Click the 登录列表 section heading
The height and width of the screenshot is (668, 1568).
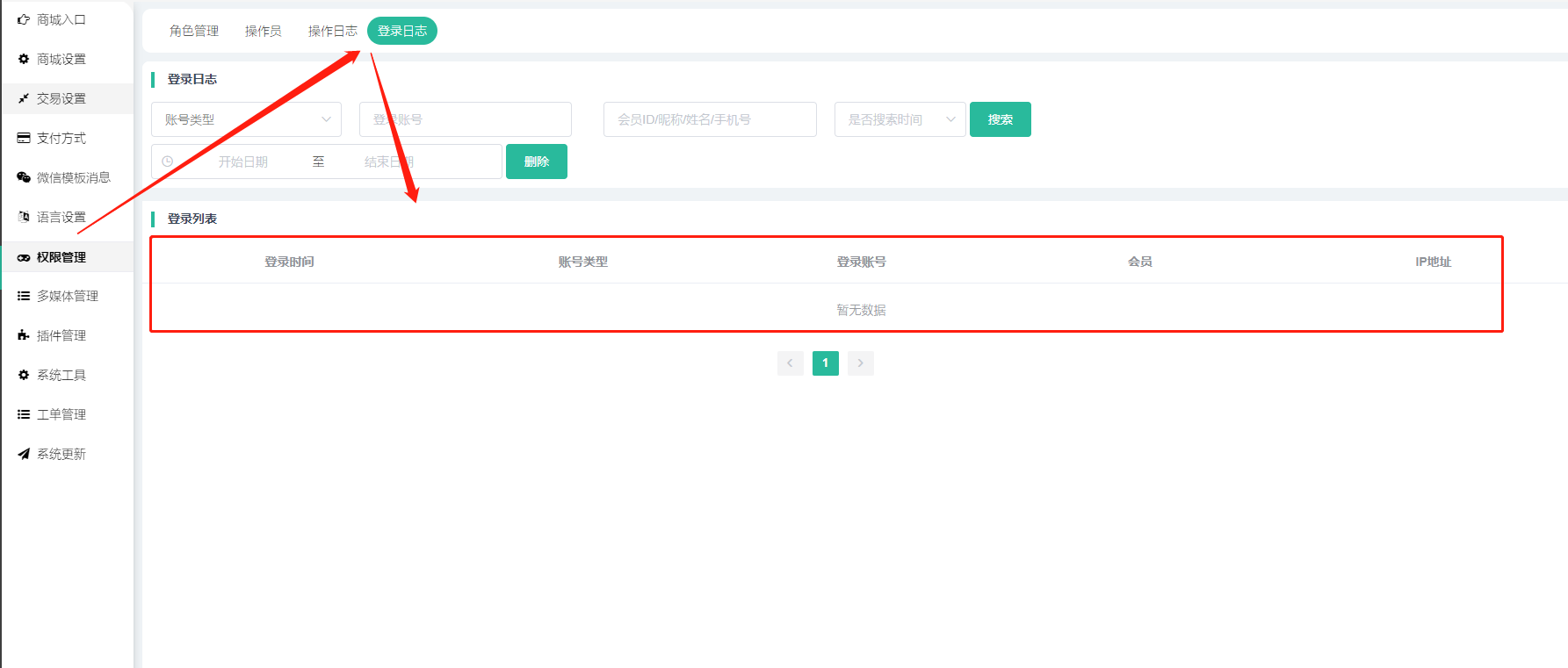pyautogui.click(x=192, y=219)
